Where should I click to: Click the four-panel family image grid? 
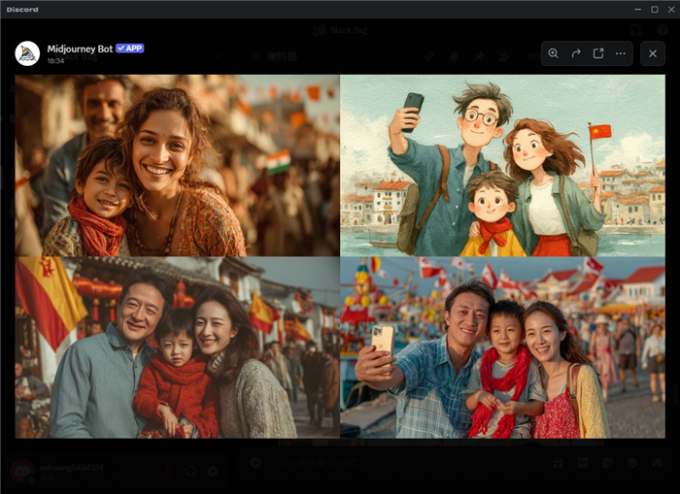click(x=340, y=256)
